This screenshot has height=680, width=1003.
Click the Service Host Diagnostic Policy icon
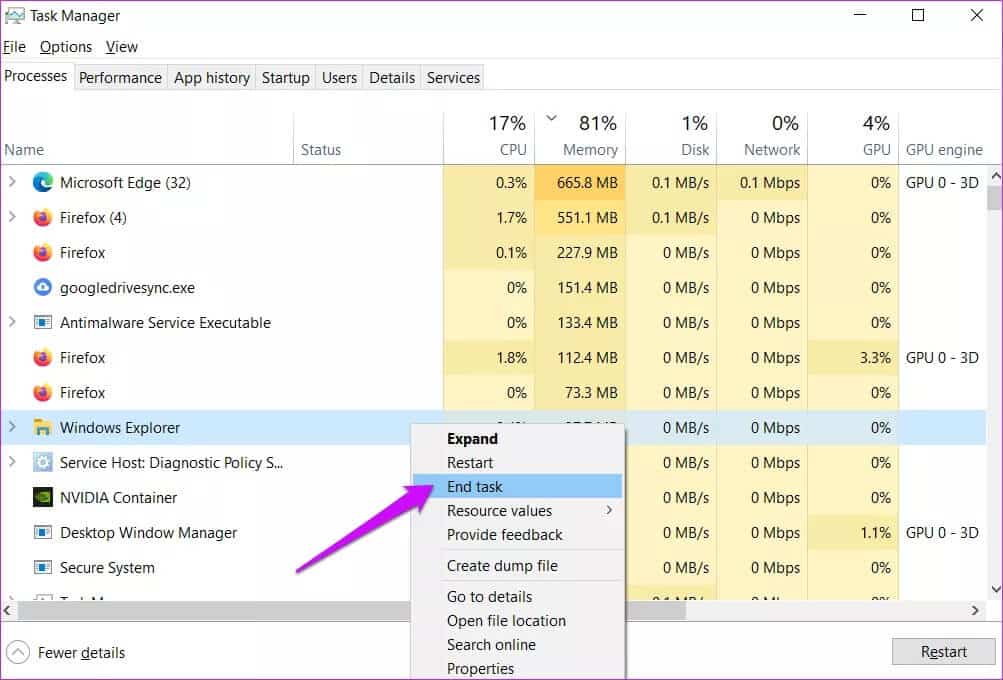click(x=42, y=463)
